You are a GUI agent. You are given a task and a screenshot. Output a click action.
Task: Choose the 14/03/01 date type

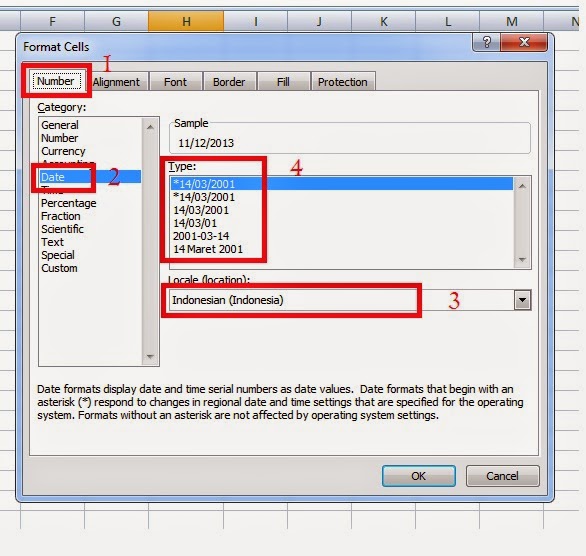tap(342, 223)
